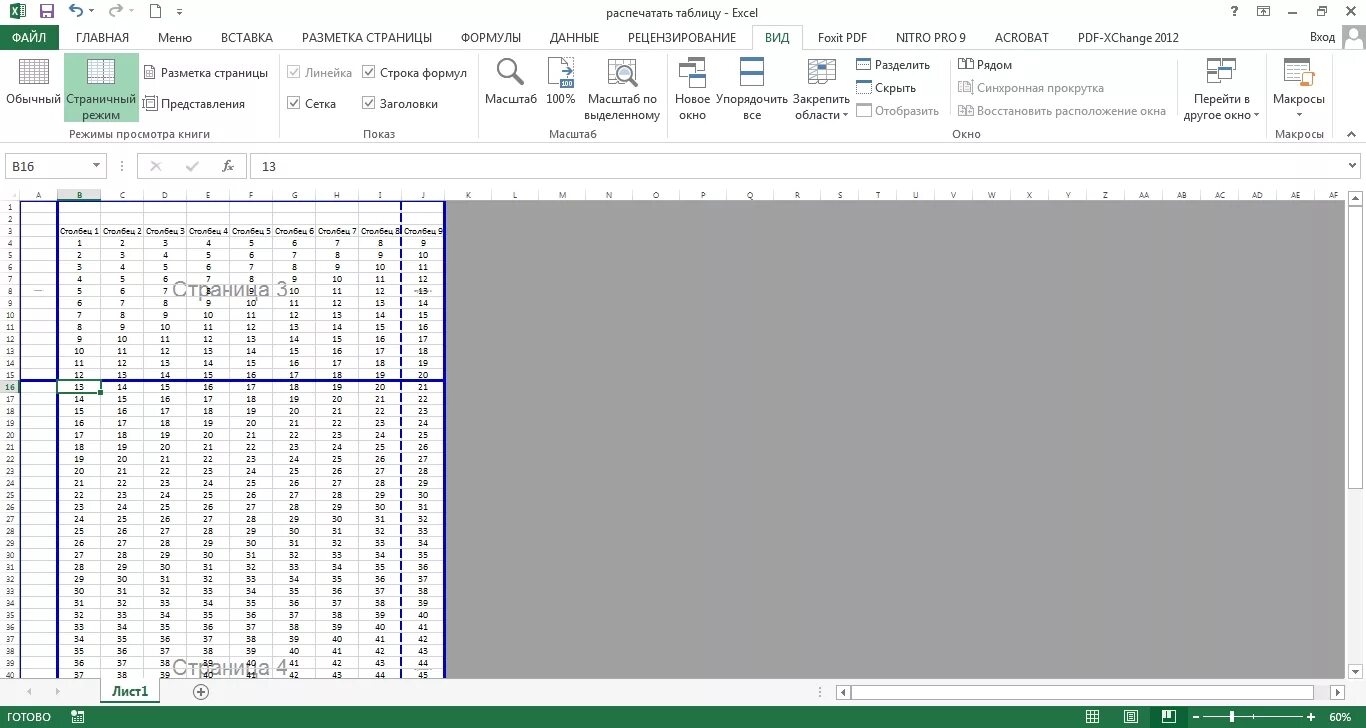Open the ВСТАВКА tab
This screenshot has height=728, width=1366.
(x=247, y=38)
